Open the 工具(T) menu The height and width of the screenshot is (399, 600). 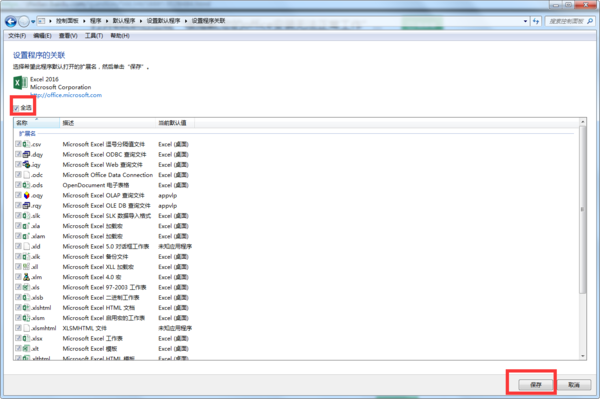(94, 36)
